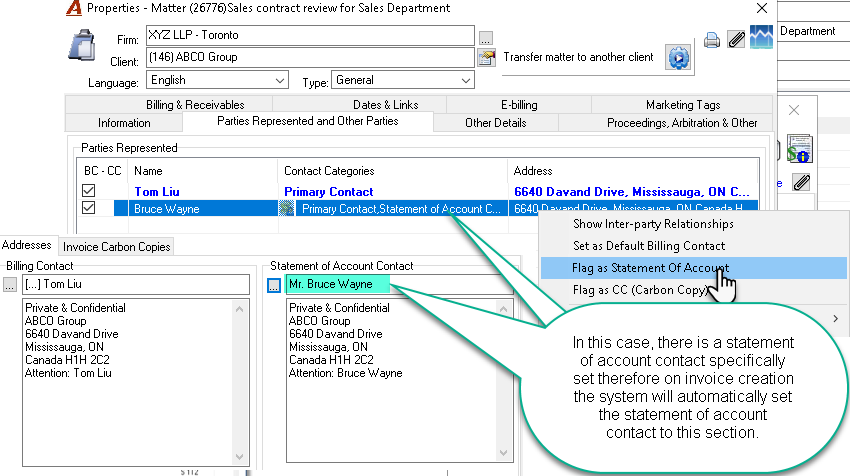
Task: Close the Properties - Matter window
Action: tap(762, 8)
